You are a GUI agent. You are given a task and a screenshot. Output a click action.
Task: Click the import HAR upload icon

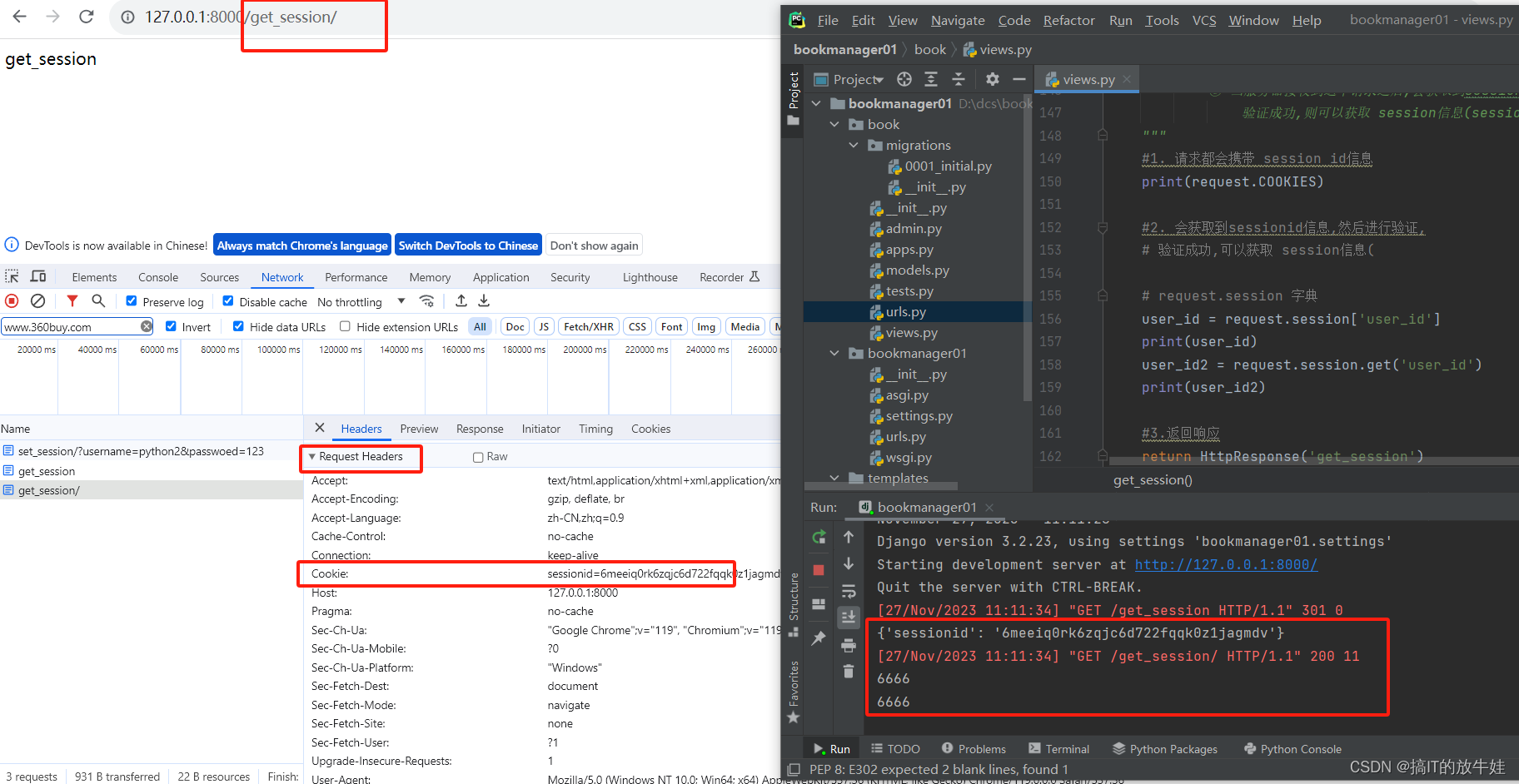pos(461,301)
